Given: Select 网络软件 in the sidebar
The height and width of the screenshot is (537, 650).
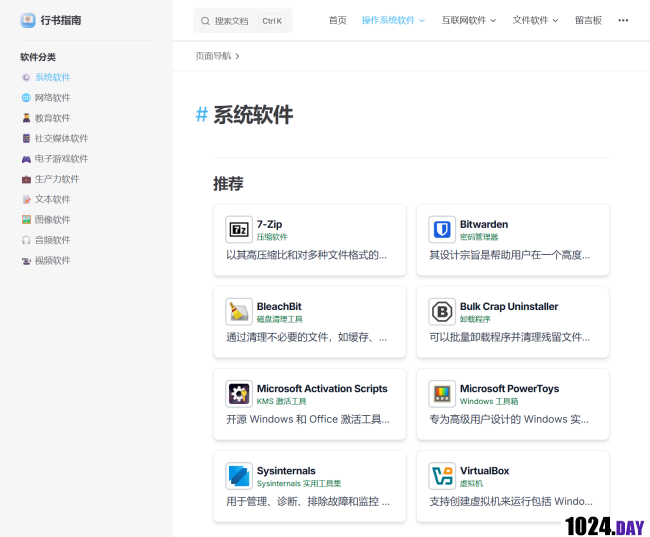Looking at the screenshot, I should click(52, 98).
